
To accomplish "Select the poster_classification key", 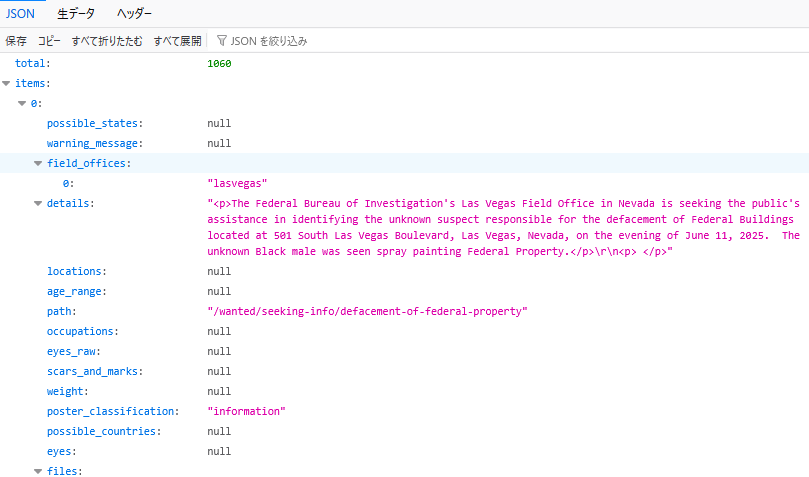I will point(112,411).
